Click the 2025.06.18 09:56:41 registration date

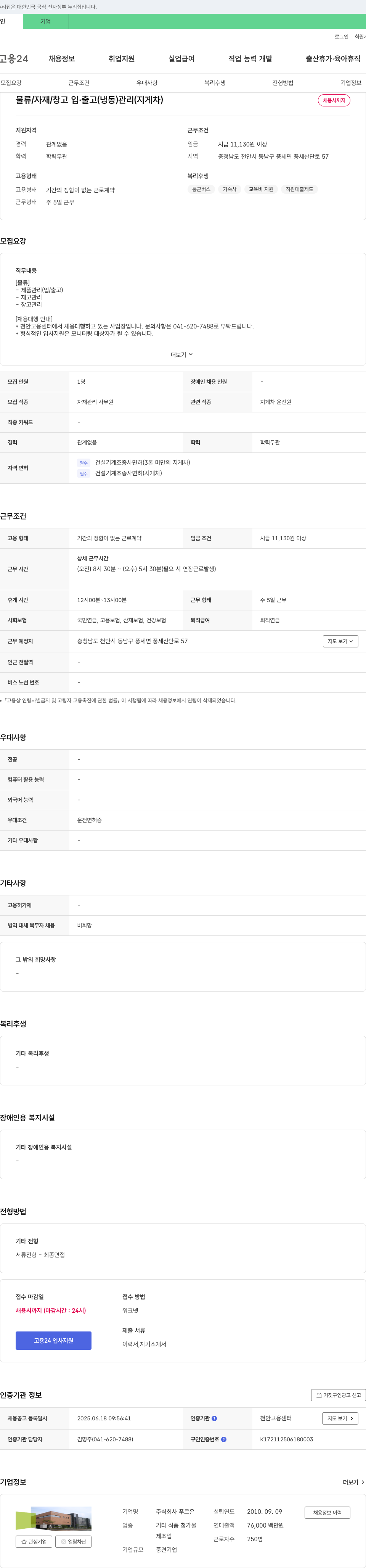104,1418
